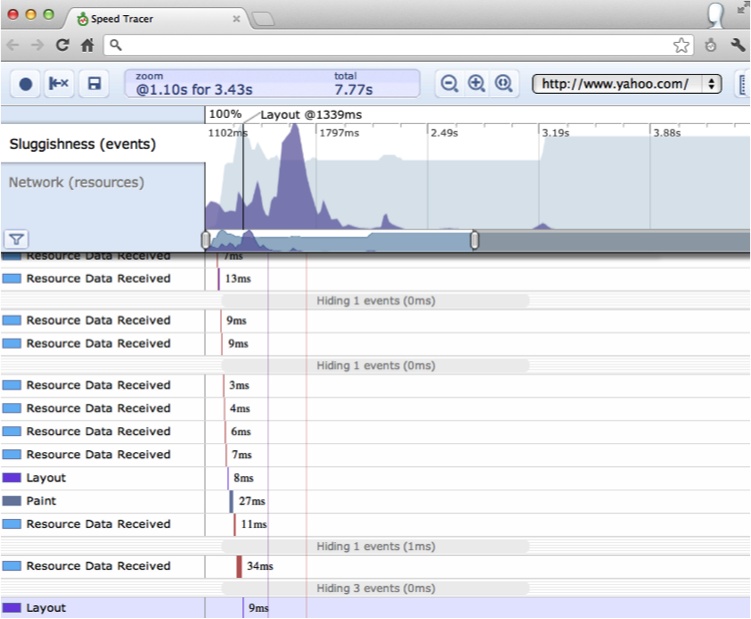The height and width of the screenshot is (619, 751).
Task: Click the 34ms red event bar
Action: coord(239,566)
